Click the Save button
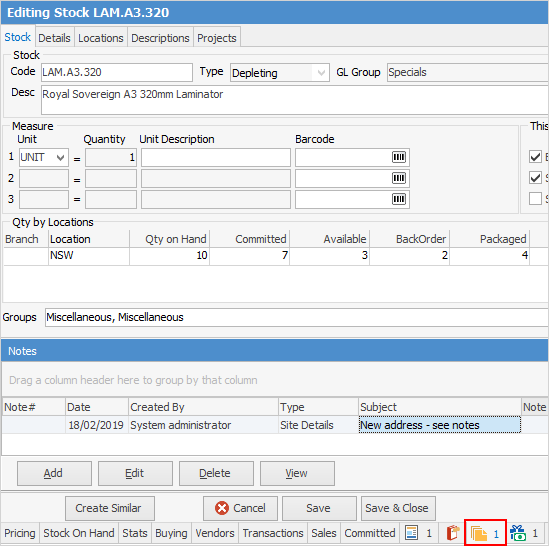This screenshot has height=546, width=549. pyautogui.click(x=319, y=508)
